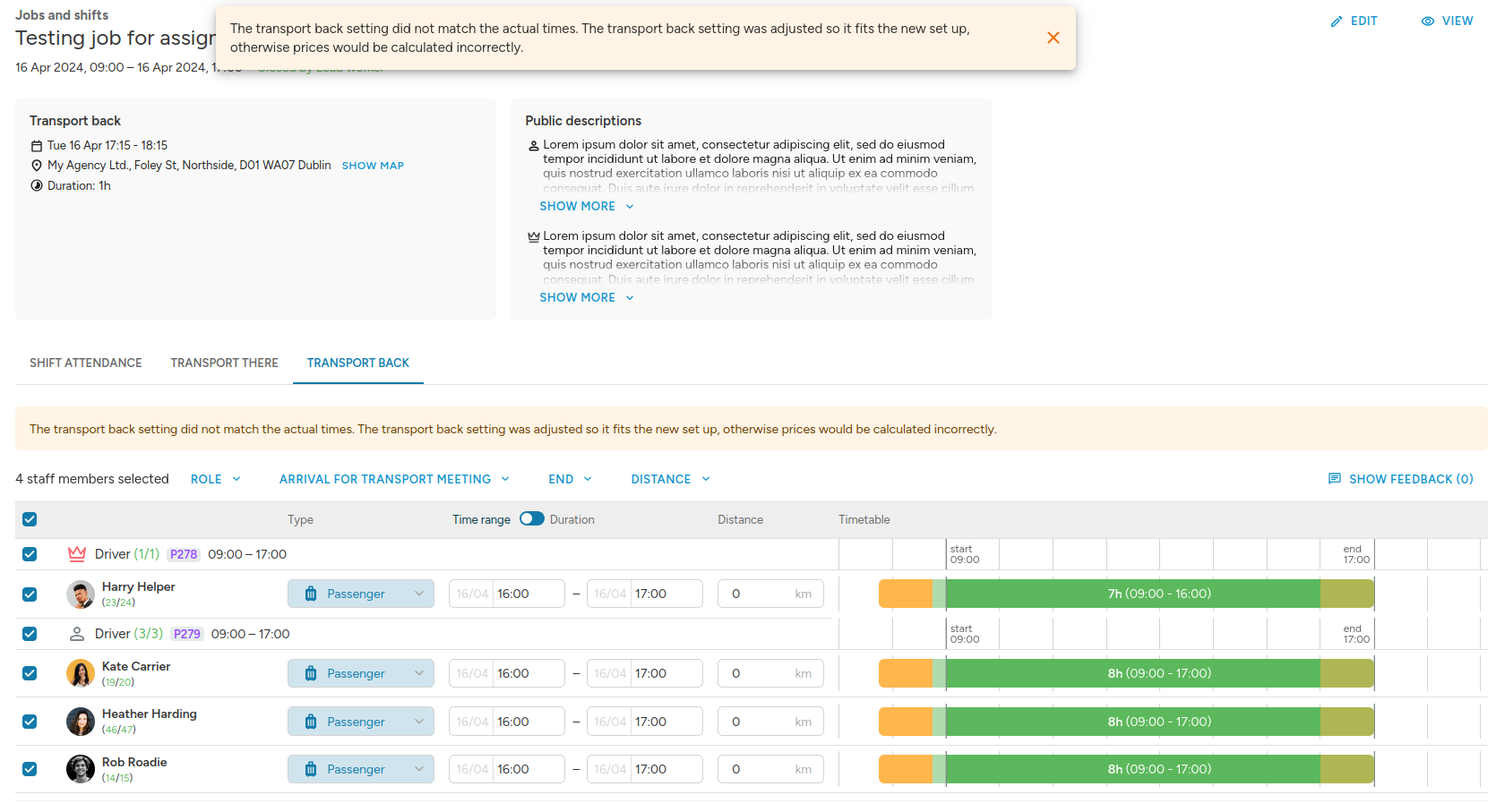Close the orange warning notification
The image size is (1496, 812).
click(1053, 38)
